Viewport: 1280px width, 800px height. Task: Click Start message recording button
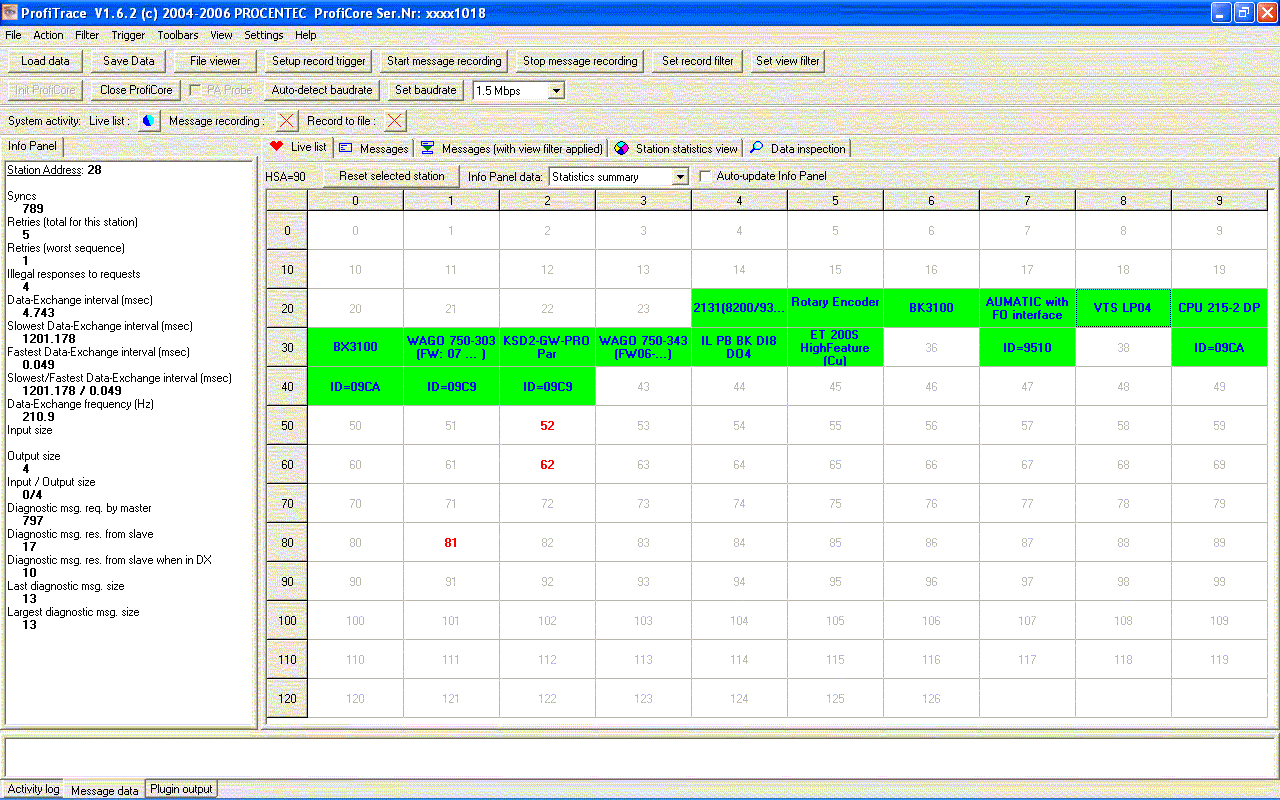pos(444,61)
